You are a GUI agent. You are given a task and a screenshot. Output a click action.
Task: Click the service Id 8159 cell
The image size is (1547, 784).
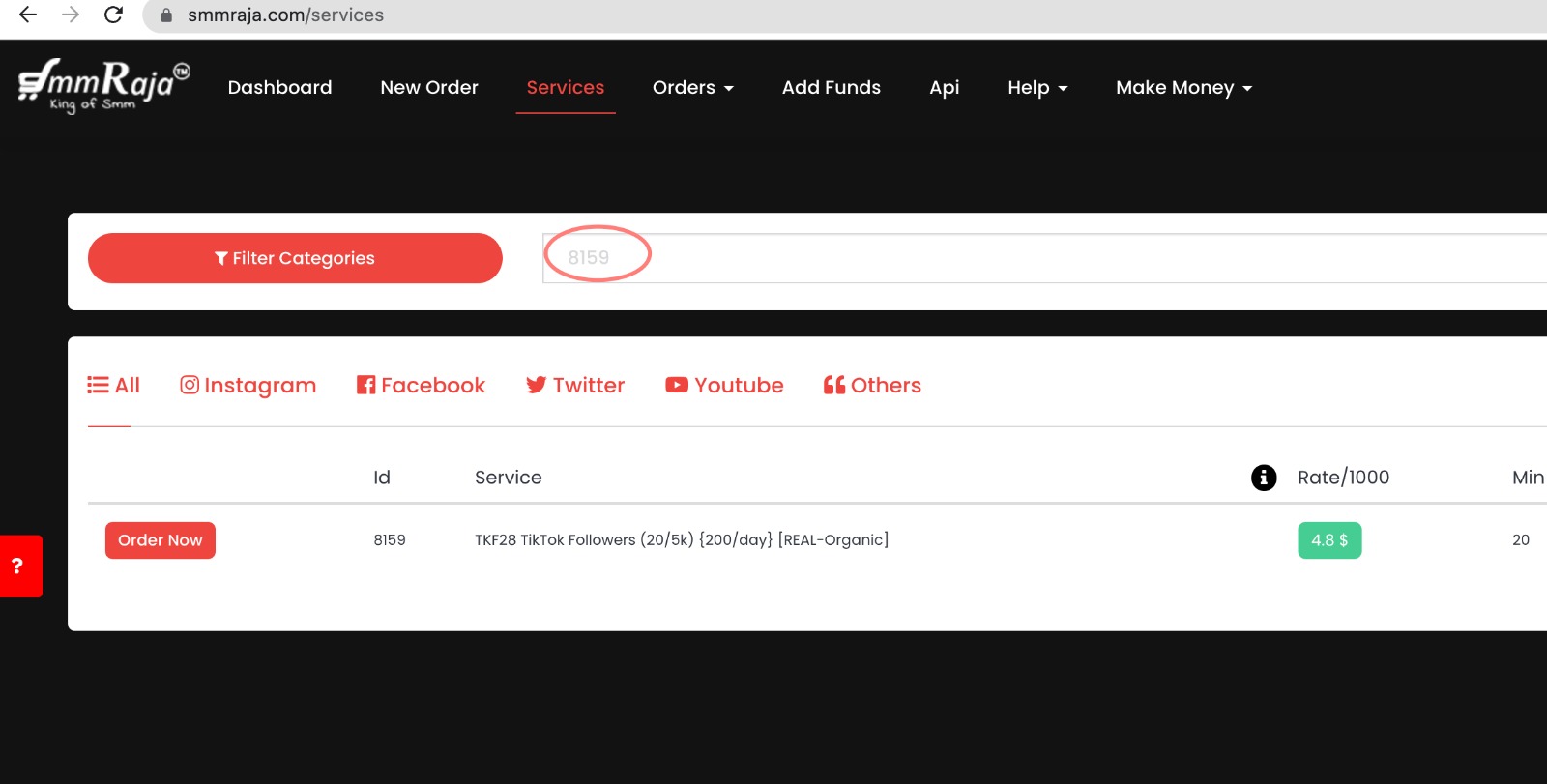tap(390, 540)
